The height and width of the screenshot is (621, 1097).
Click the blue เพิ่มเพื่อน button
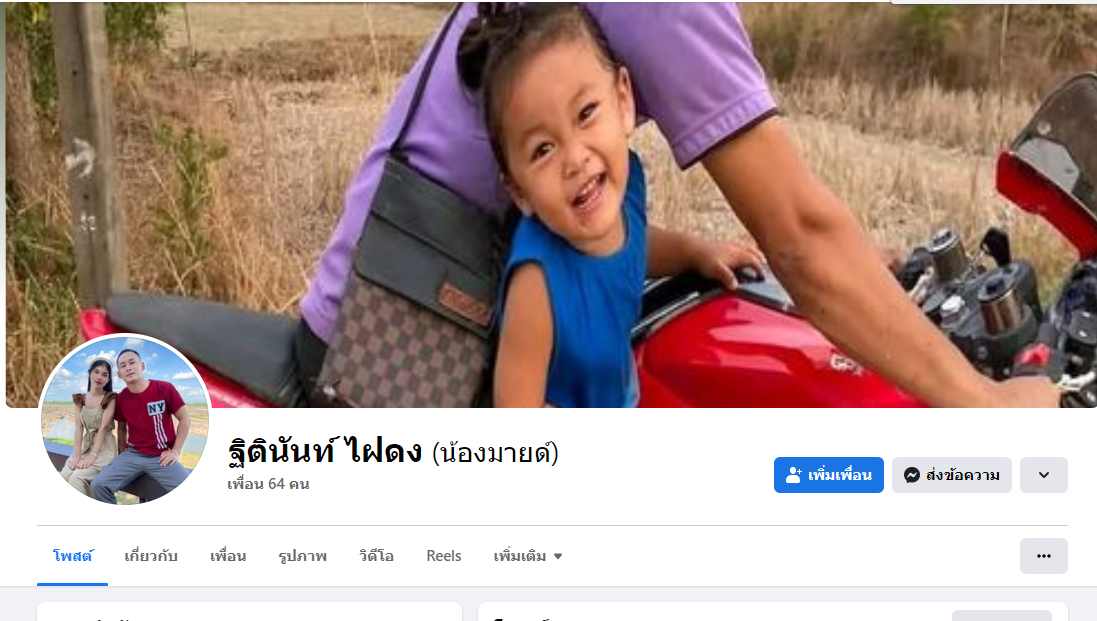click(828, 475)
